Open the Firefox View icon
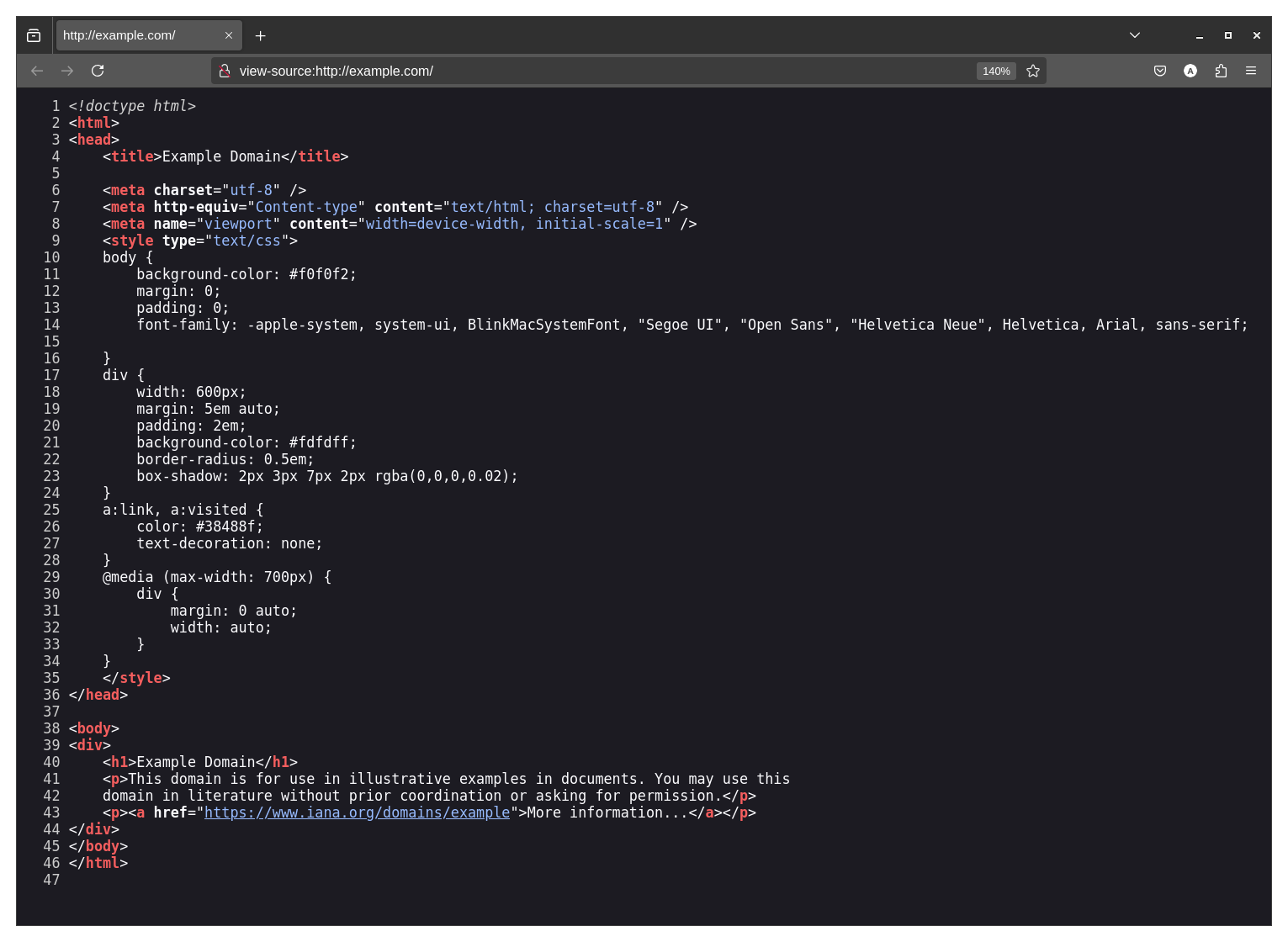 (x=34, y=35)
